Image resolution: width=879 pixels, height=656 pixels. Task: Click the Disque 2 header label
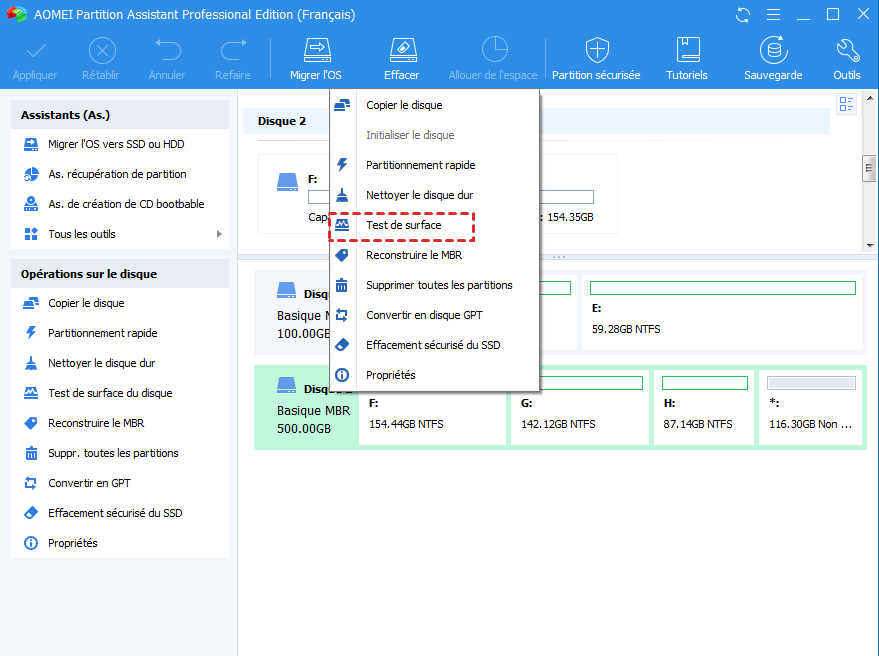tap(282, 121)
